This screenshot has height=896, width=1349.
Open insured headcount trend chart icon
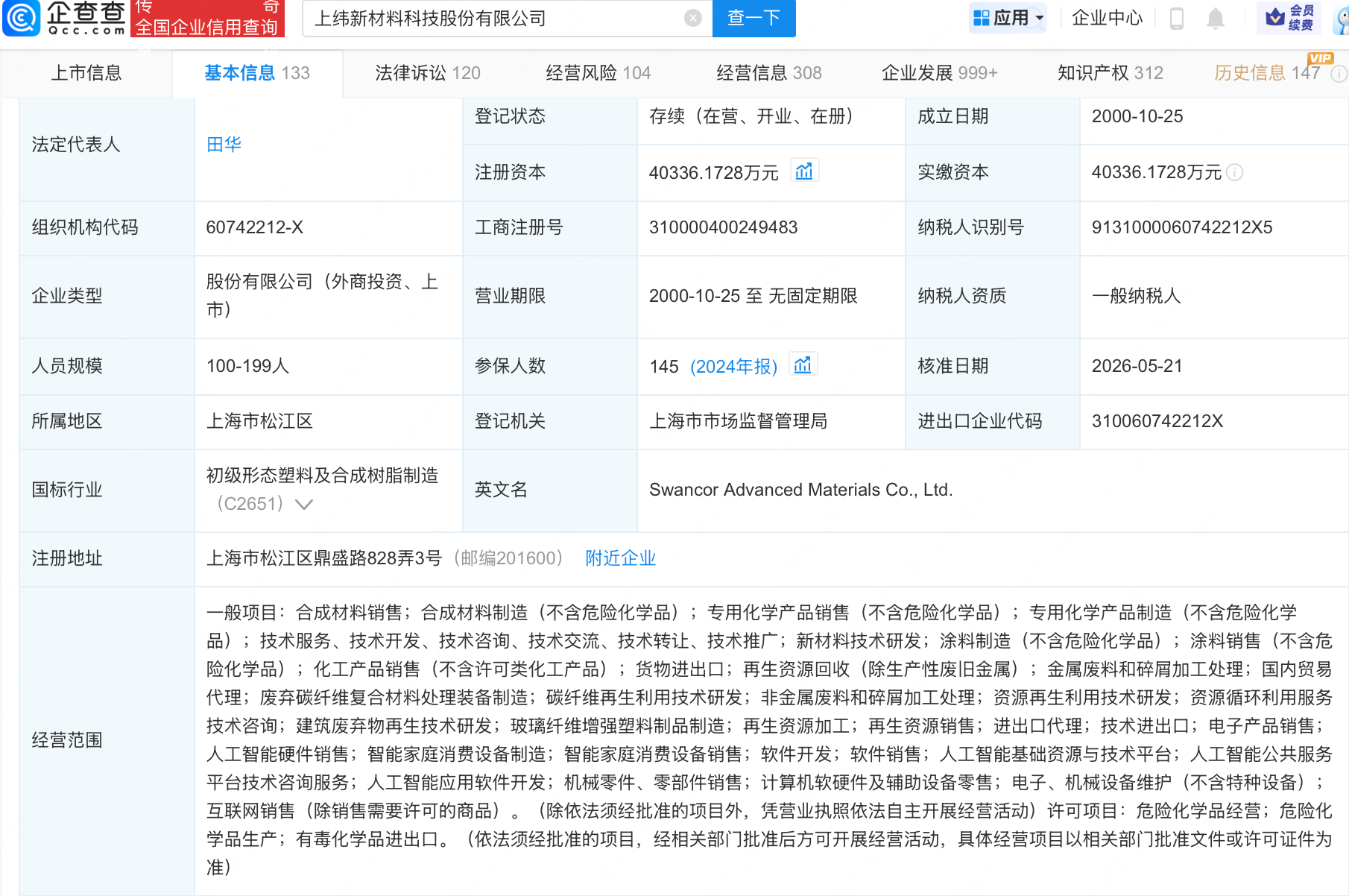[803, 365]
